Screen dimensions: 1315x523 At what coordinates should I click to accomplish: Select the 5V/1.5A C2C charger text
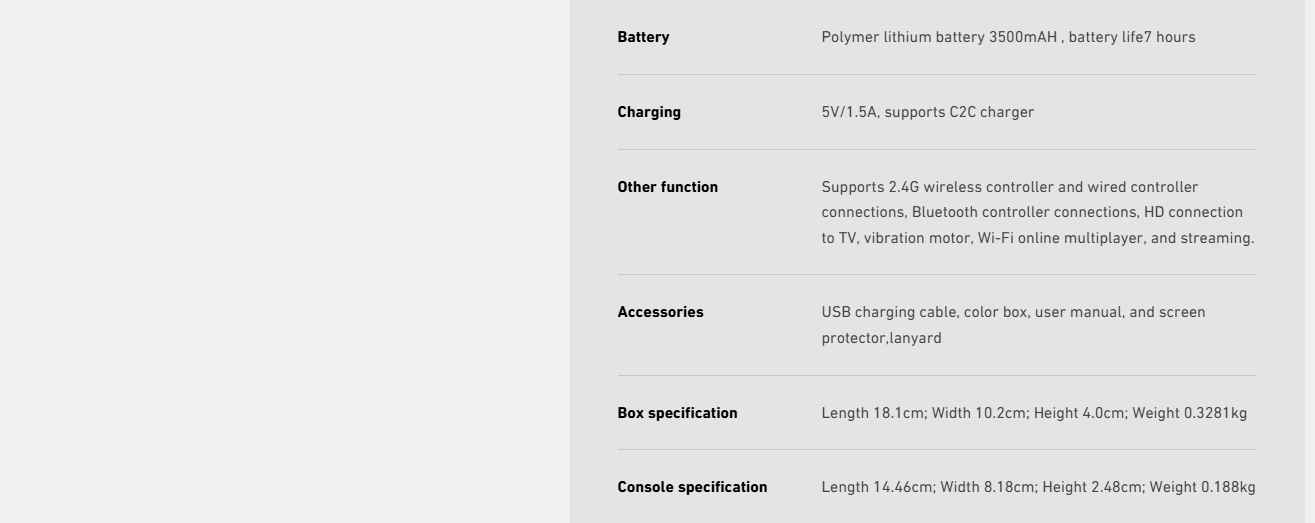(927, 112)
